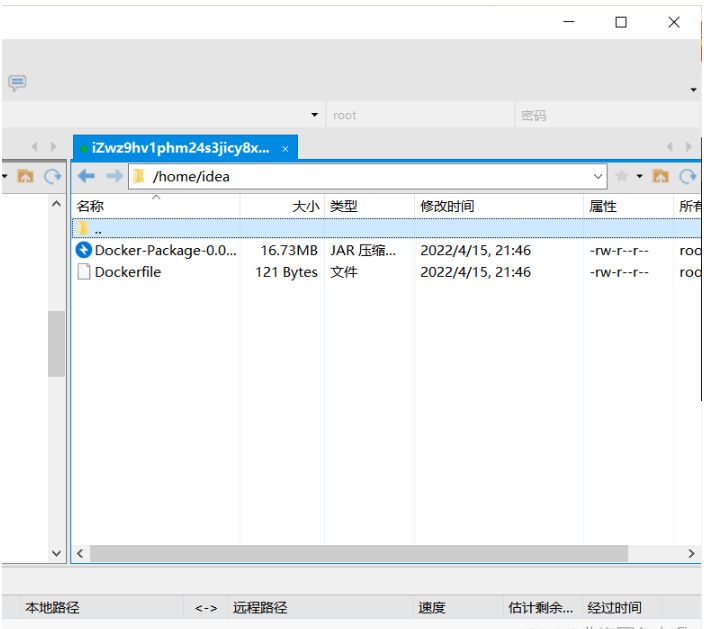
Task: Click the chat bubble icon in toolbar
Action: pos(17,83)
